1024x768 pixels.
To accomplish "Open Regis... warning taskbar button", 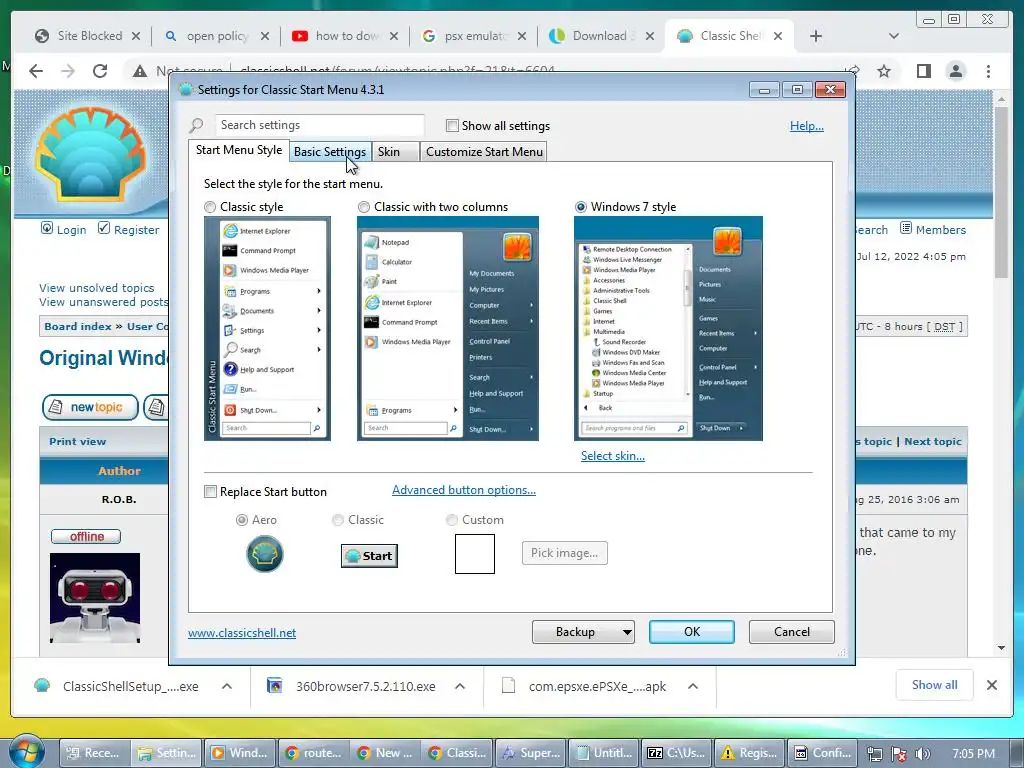I will [750, 752].
